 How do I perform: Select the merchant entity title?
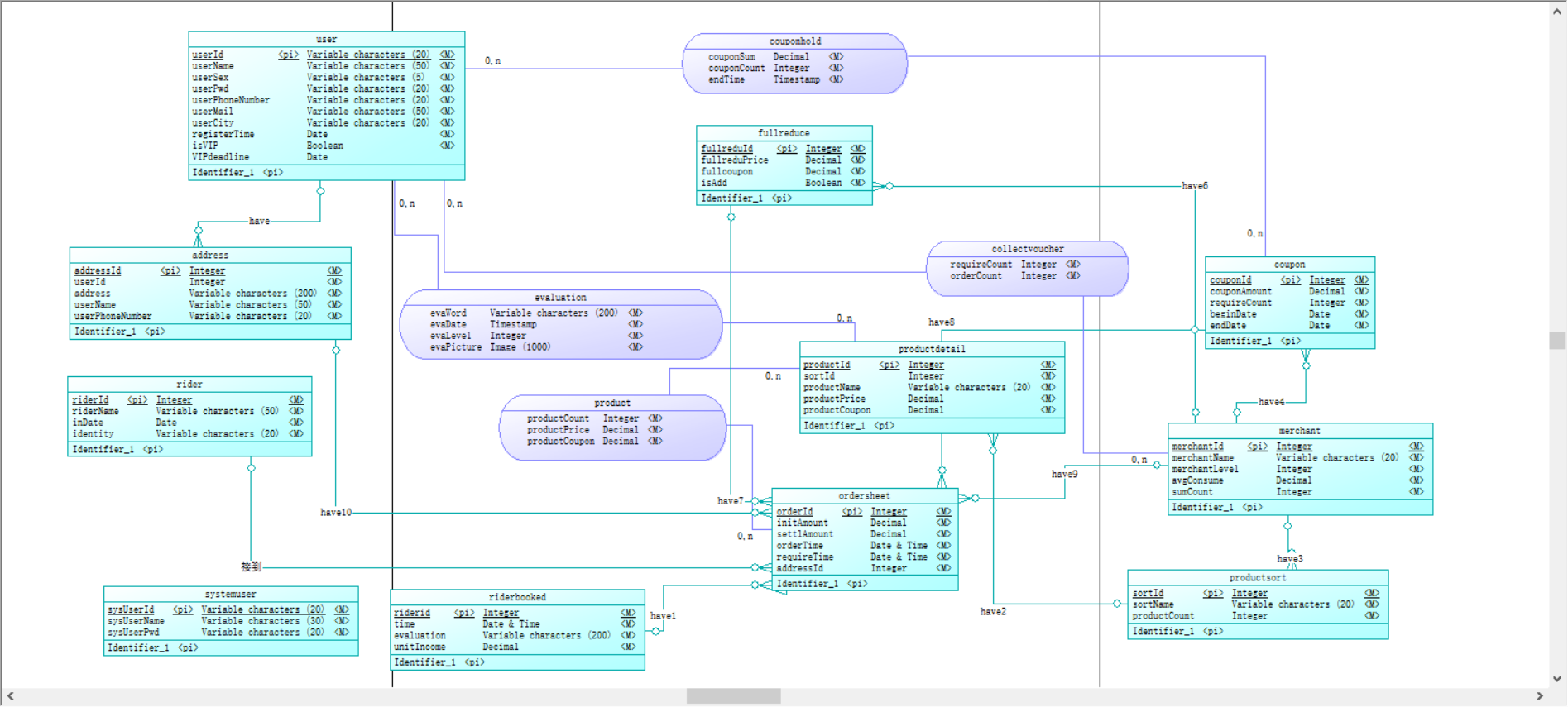pyautogui.click(x=1299, y=431)
